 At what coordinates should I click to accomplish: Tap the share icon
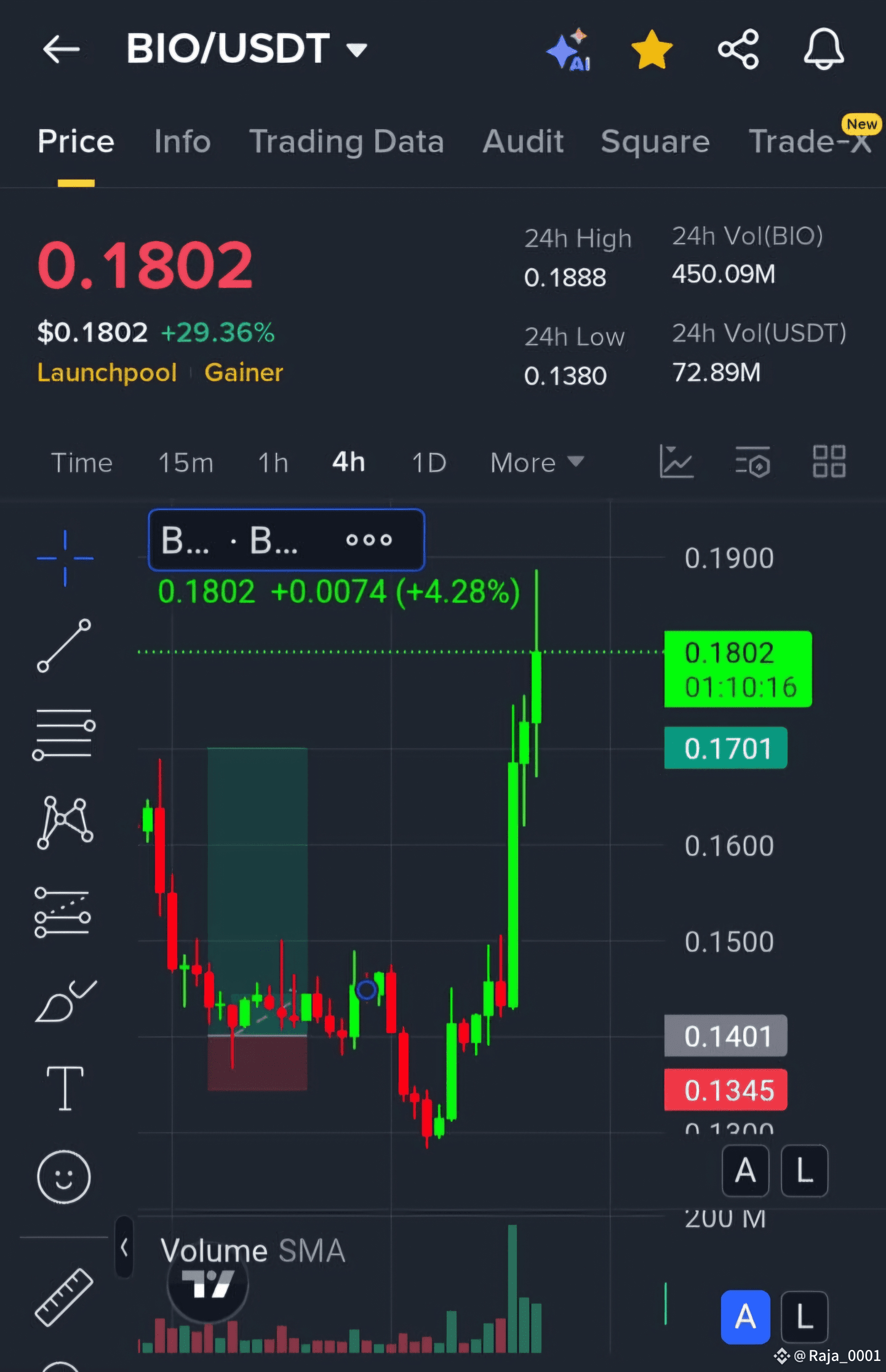click(738, 49)
